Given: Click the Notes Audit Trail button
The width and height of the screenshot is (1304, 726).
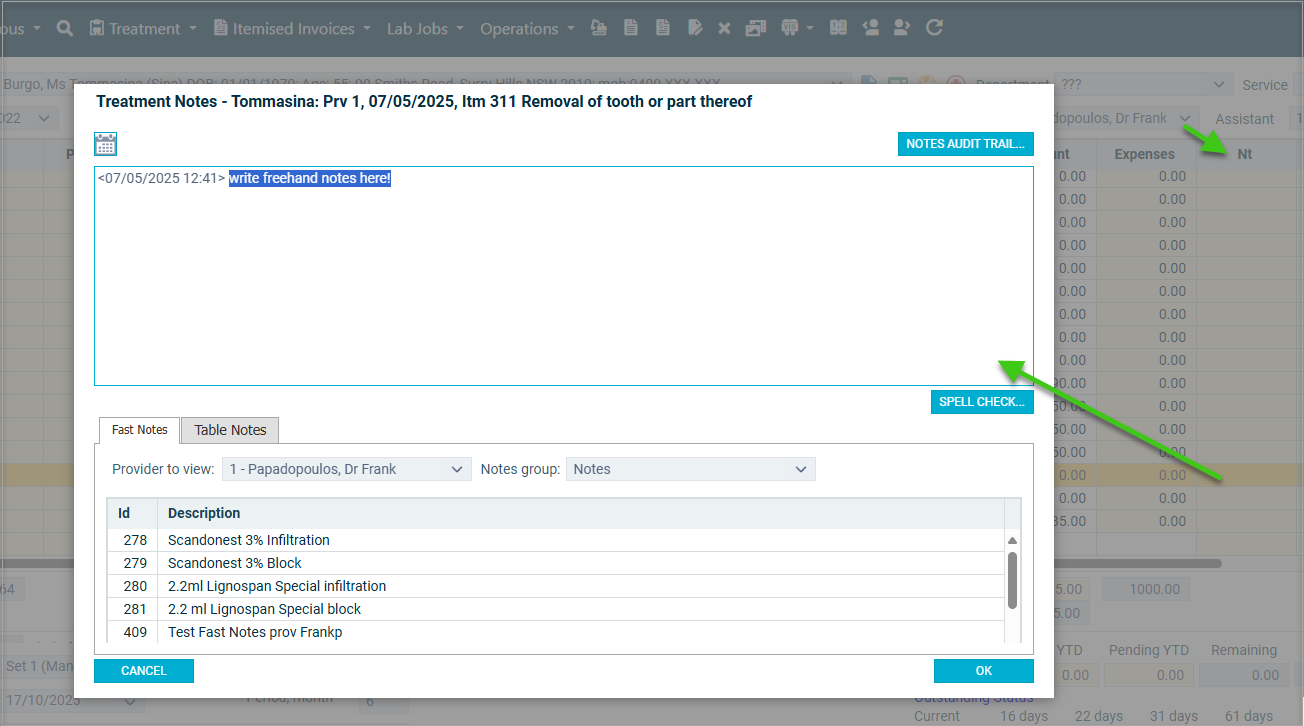Looking at the screenshot, I should 966,144.
